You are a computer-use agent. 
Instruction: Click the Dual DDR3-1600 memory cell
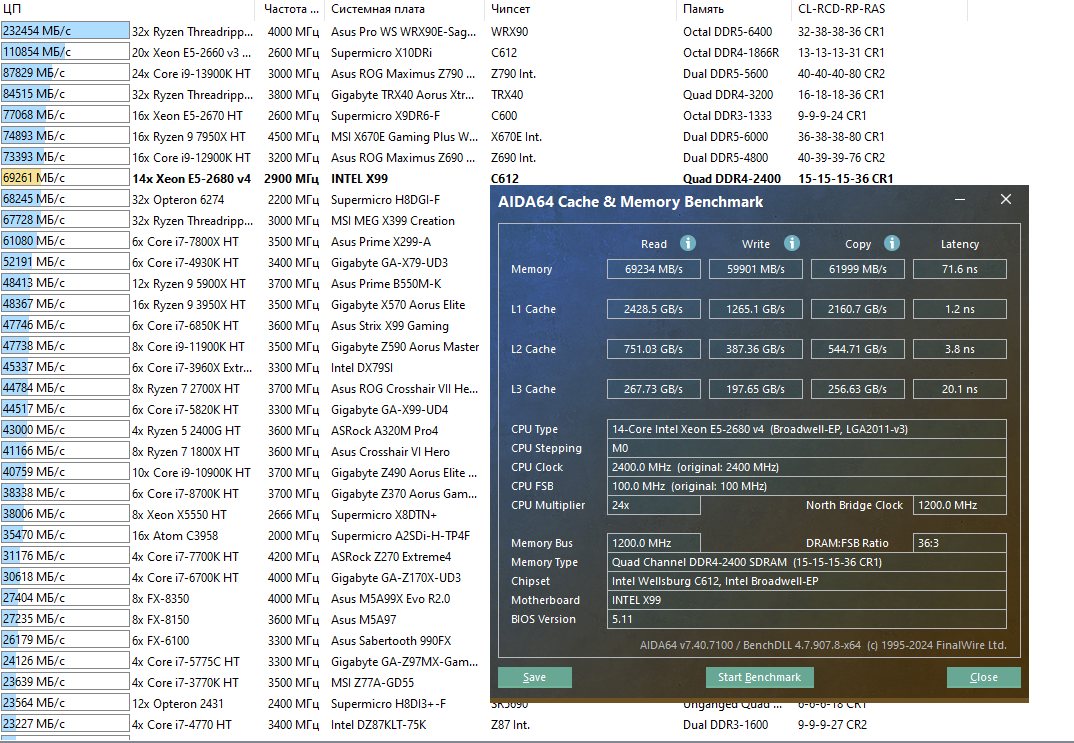pyautogui.click(x=725, y=725)
